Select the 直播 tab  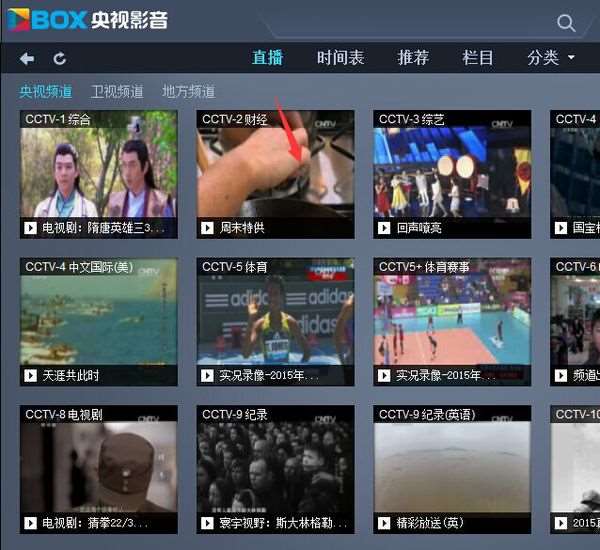click(x=267, y=58)
